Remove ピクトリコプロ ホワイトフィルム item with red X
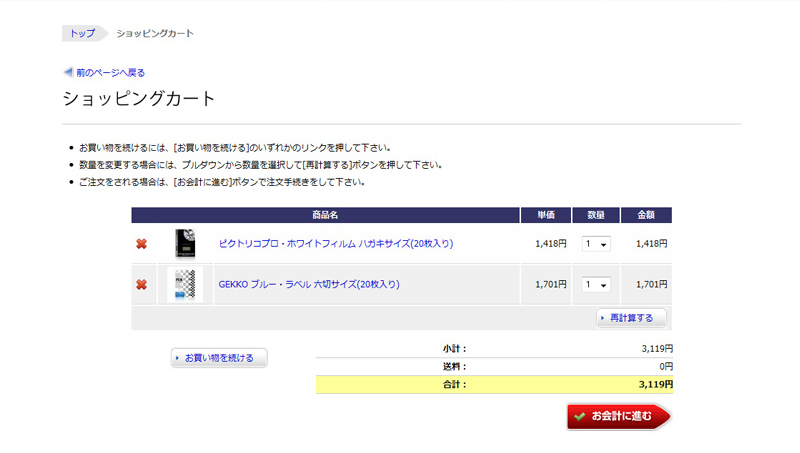 pyautogui.click(x=141, y=244)
